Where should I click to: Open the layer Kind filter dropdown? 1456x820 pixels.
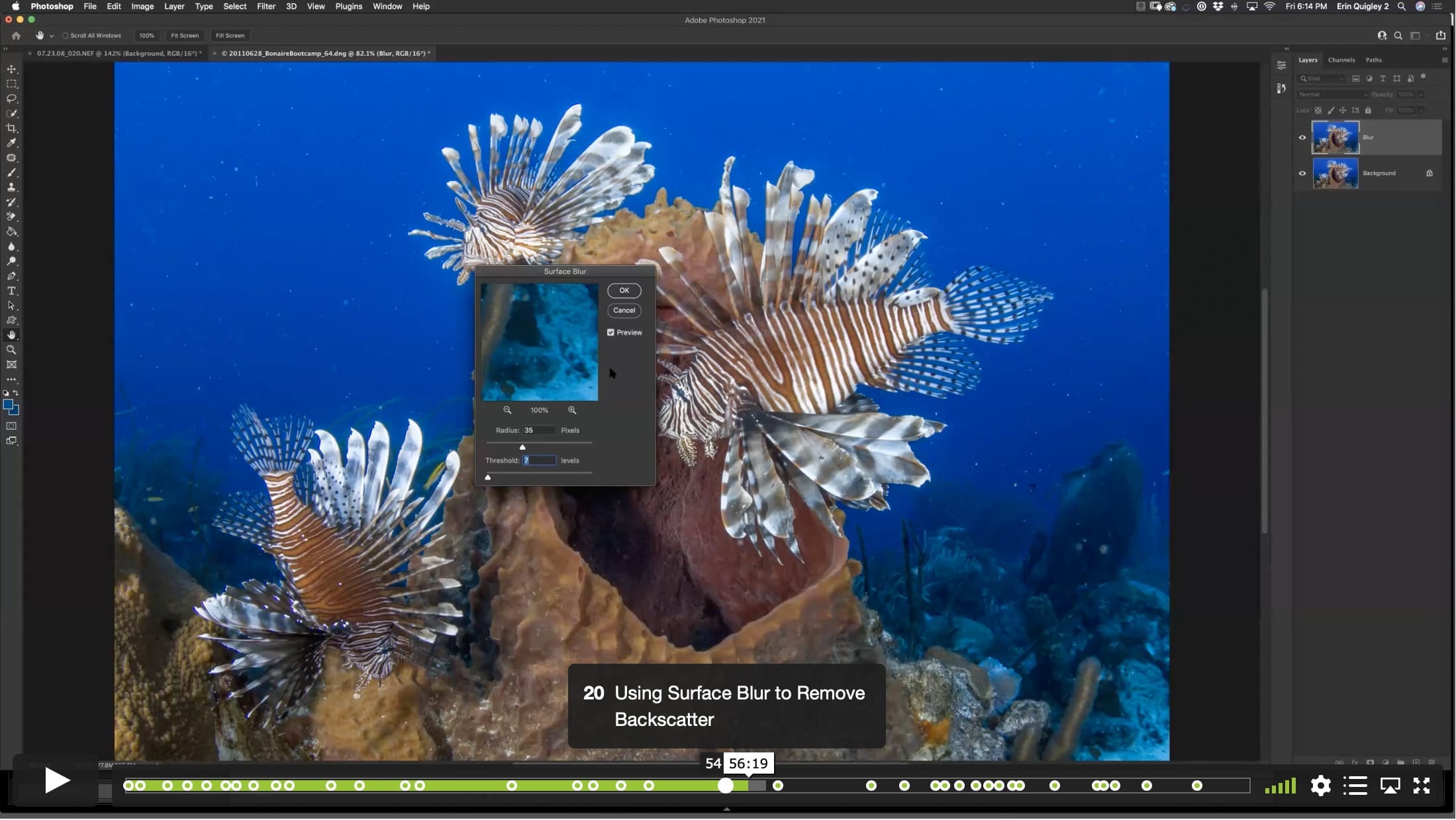click(x=1322, y=79)
